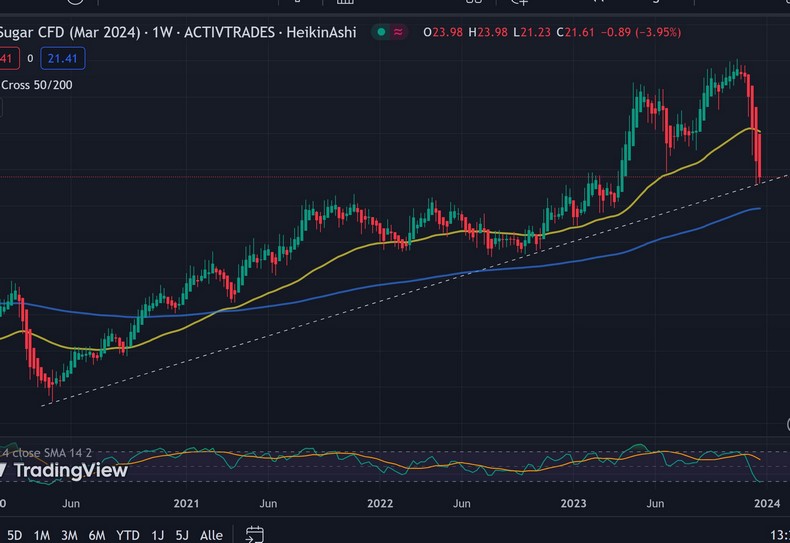Select the YTD time range
The image size is (790, 543).
coord(128,535)
